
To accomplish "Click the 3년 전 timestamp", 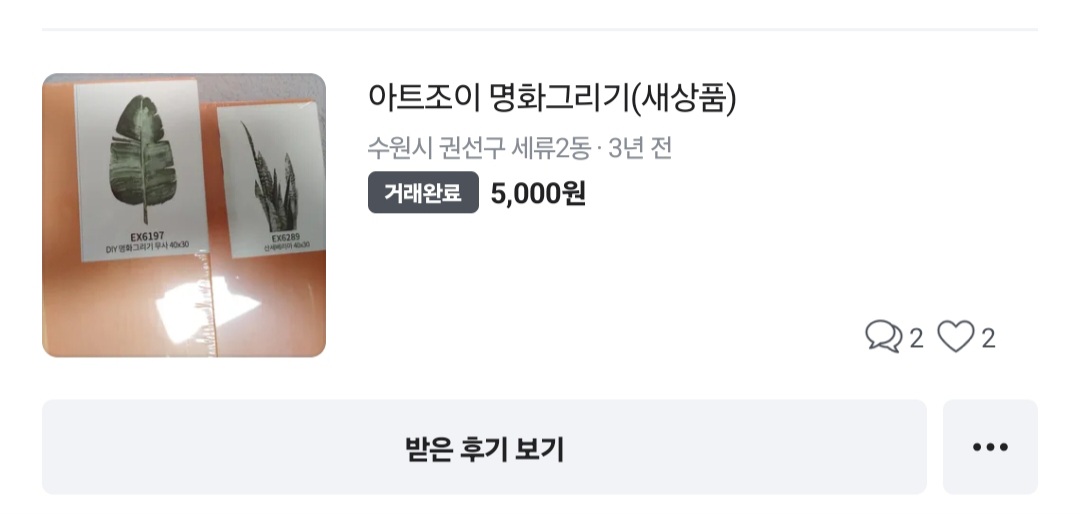I will click(639, 148).
